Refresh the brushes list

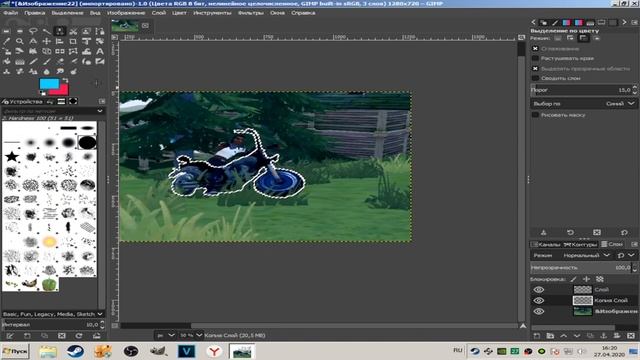pyautogui.click(x=79, y=336)
